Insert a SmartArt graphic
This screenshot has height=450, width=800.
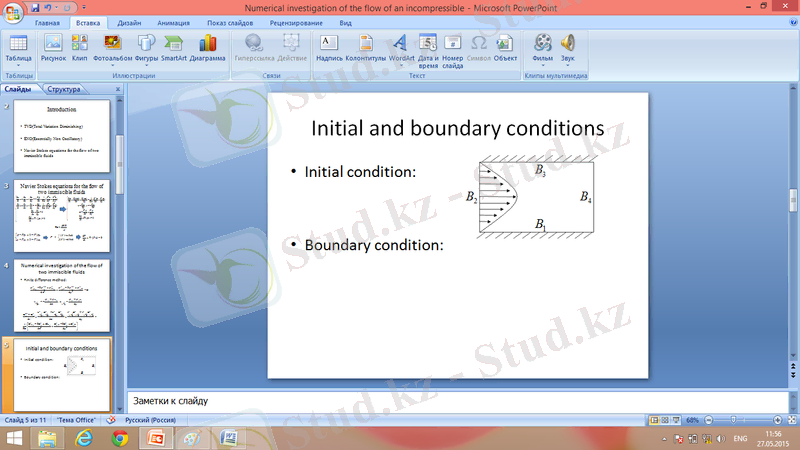[x=174, y=47]
